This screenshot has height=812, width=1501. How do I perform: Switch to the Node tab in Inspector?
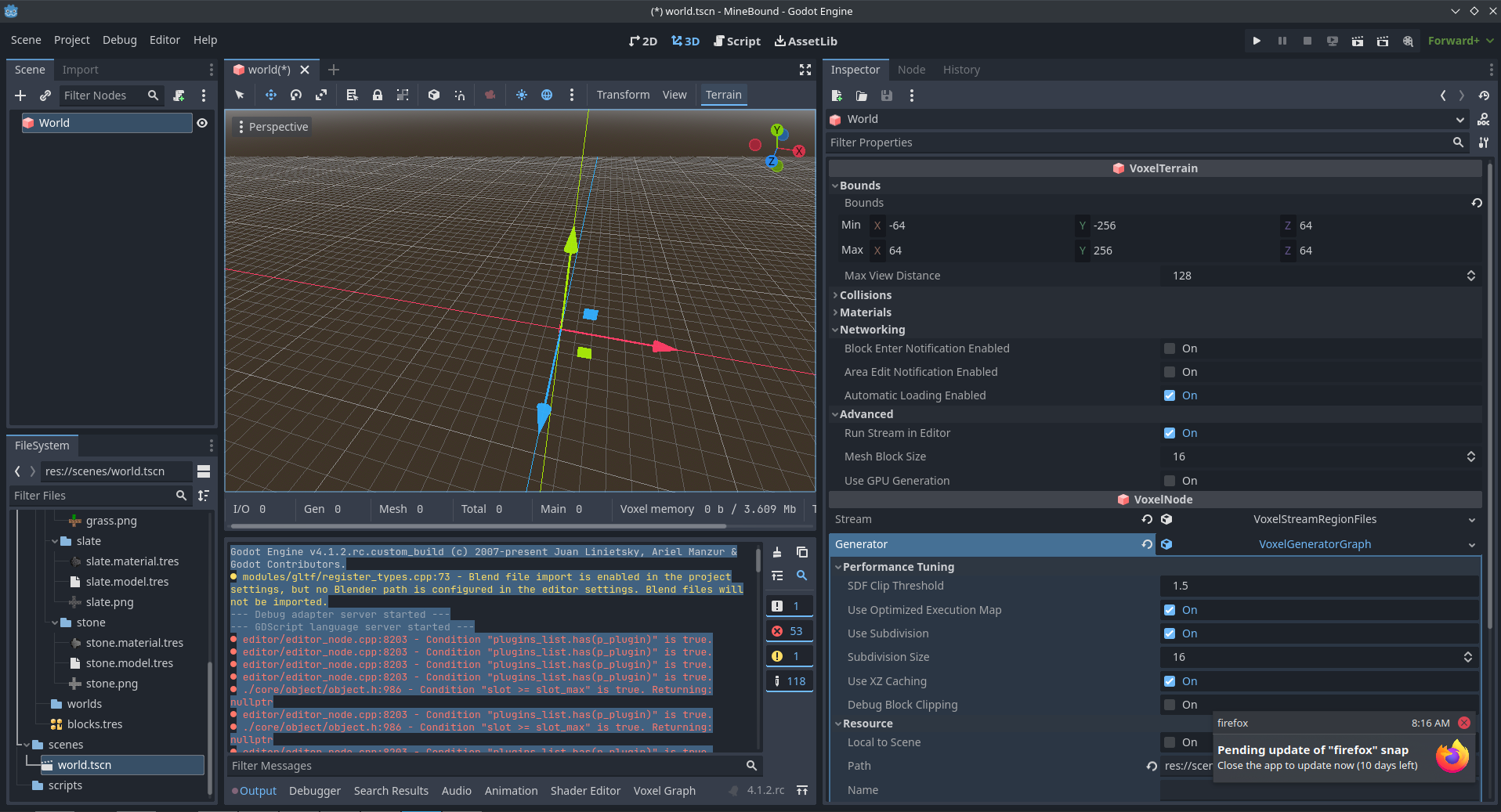(x=910, y=69)
